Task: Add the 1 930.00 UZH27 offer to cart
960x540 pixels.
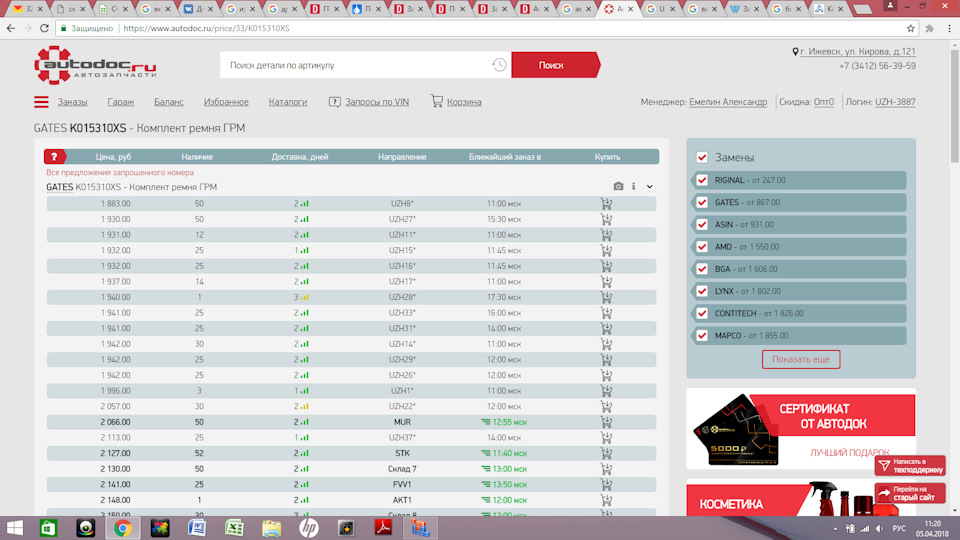Action: [606, 219]
